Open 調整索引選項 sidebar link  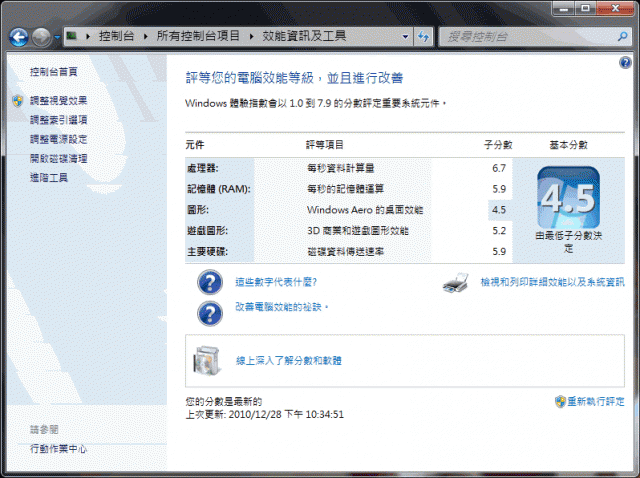click(58, 120)
